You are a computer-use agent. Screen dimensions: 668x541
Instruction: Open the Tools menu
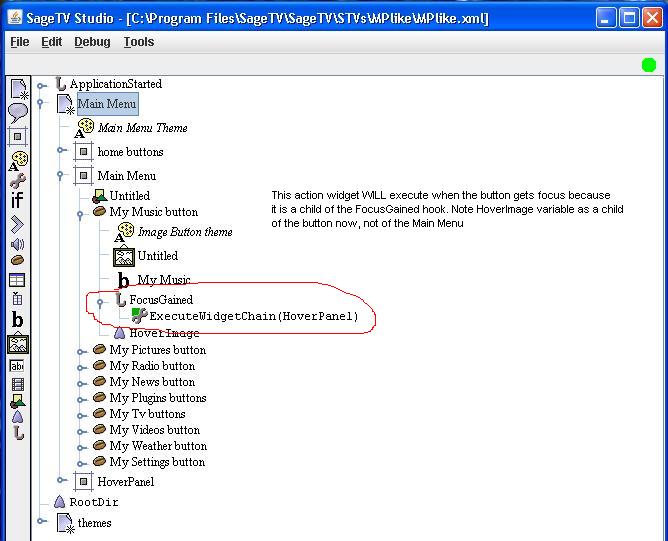coord(138,42)
